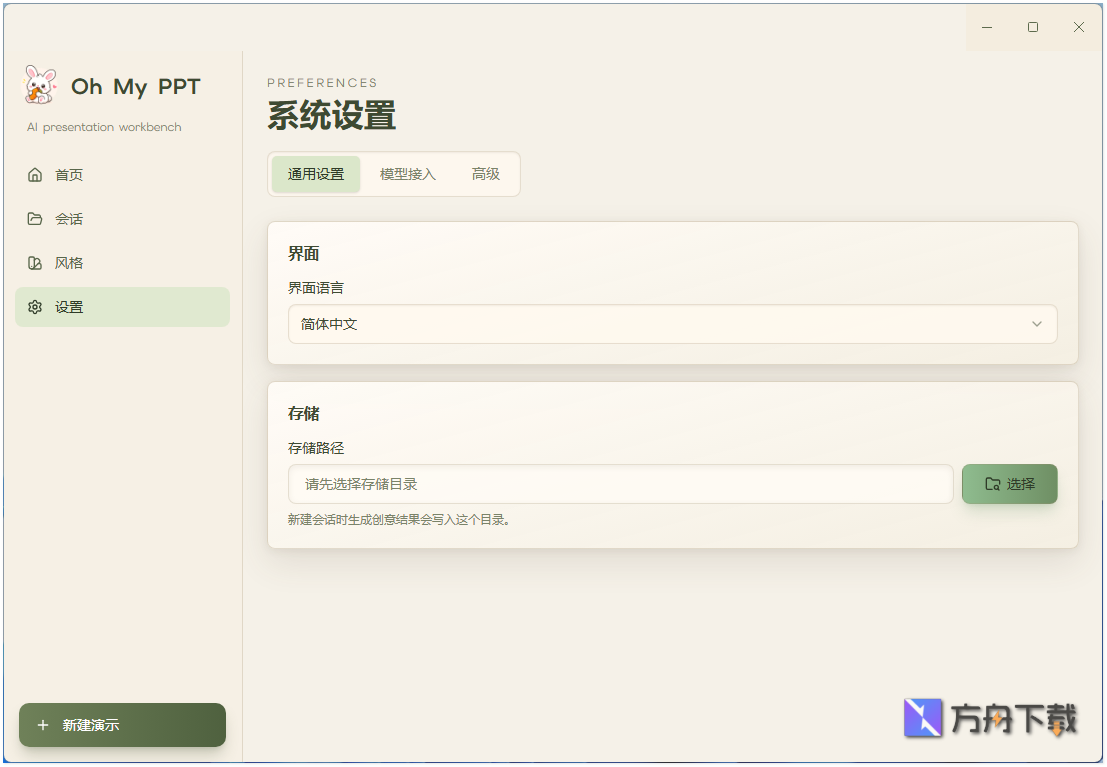Click the 系统设置 heading

tap(331, 115)
